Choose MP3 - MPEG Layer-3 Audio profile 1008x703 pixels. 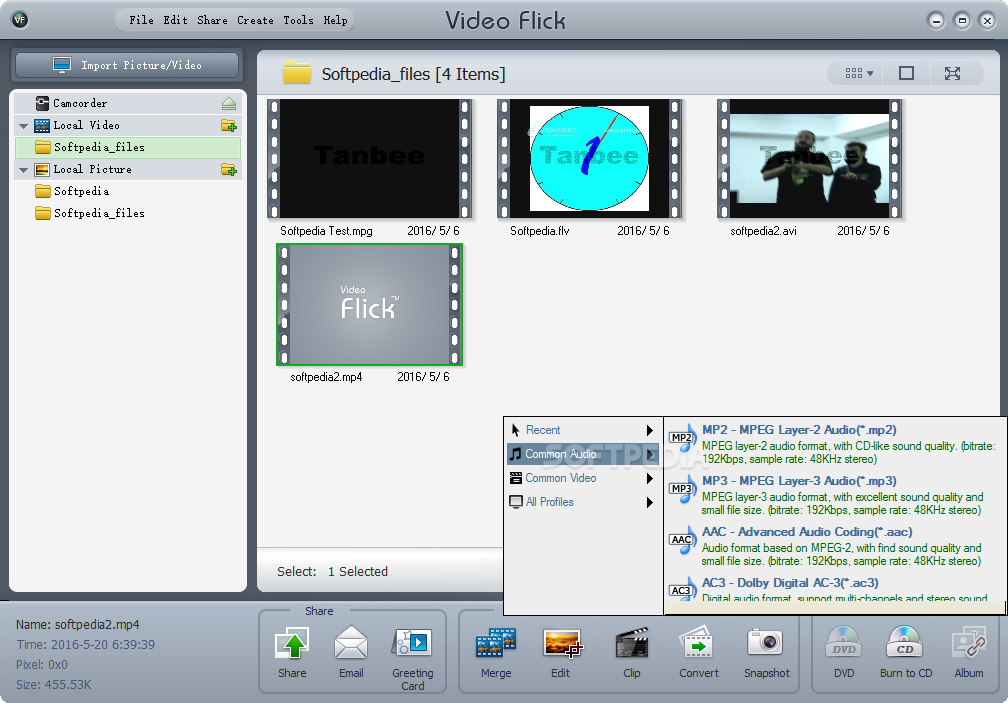pos(834,495)
